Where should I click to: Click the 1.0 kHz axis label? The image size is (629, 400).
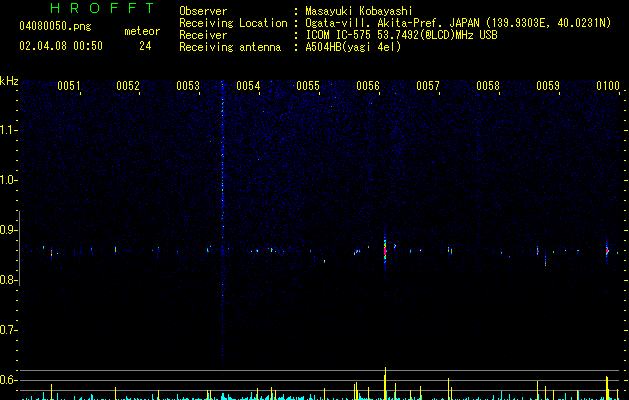pyautogui.click(x=9, y=180)
